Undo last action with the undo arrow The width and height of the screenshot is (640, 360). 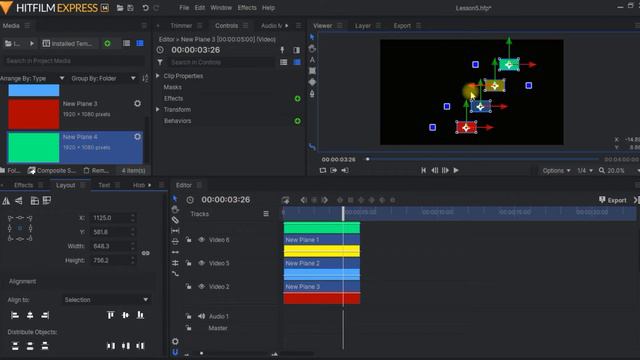tap(145, 8)
